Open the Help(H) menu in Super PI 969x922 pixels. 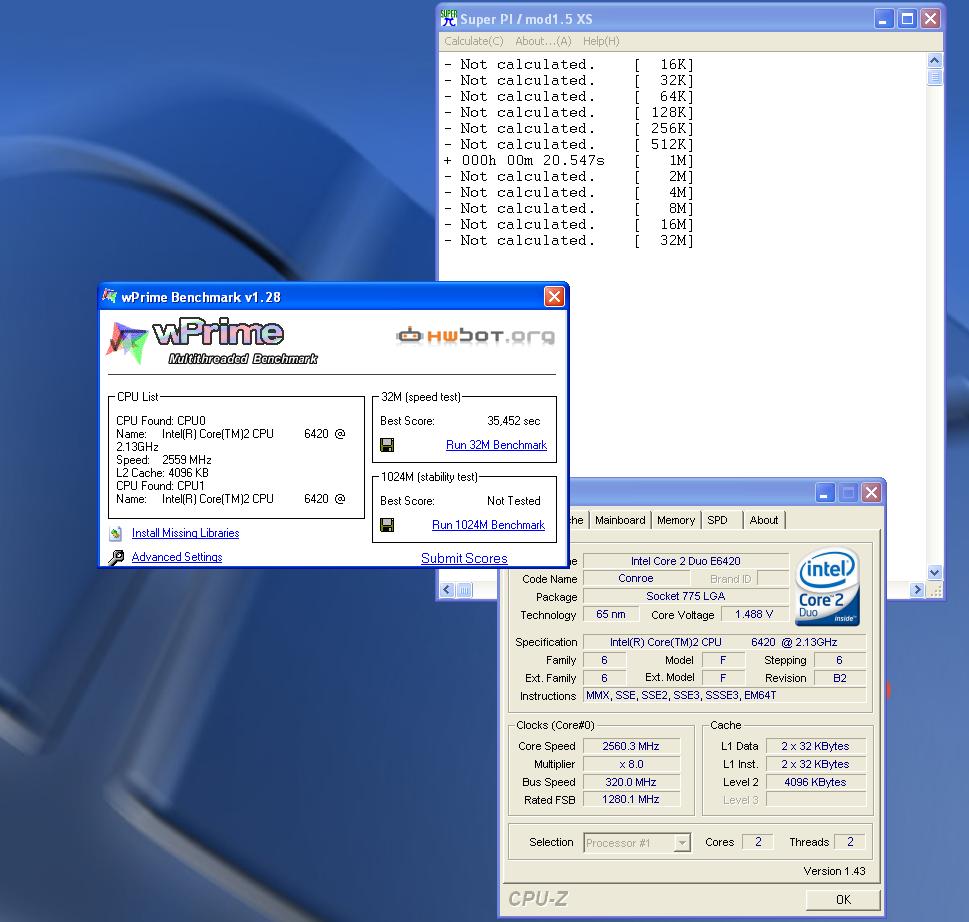tap(601, 41)
